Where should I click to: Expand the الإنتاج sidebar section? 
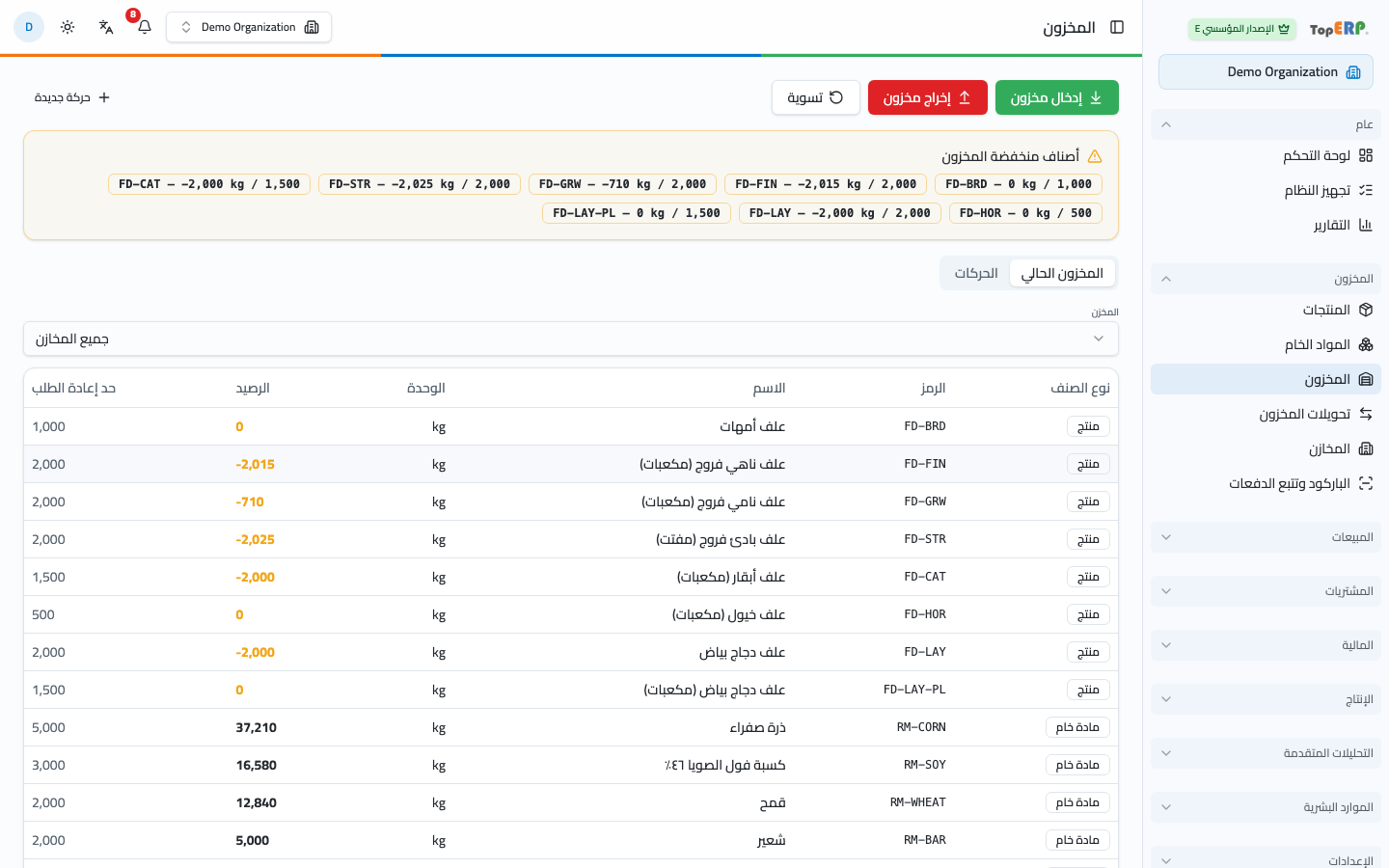click(x=1266, y=699)
